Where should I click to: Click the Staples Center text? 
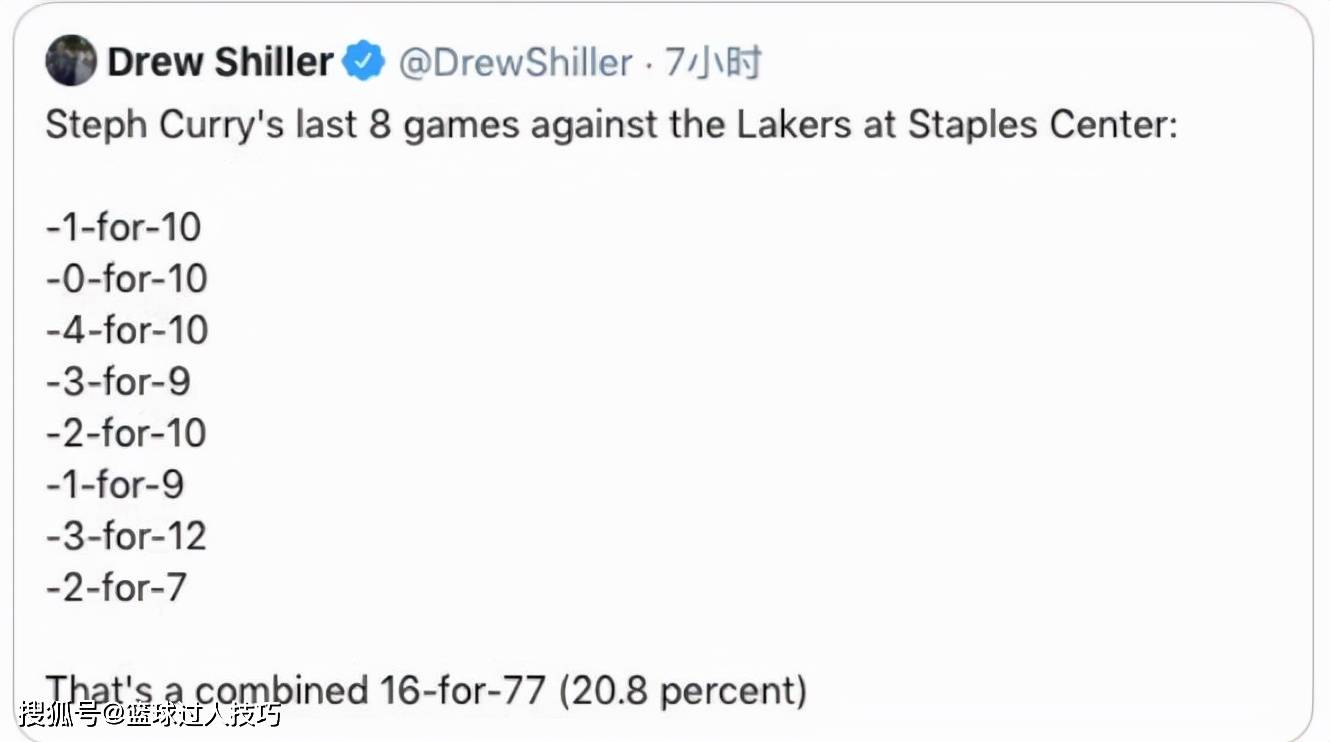click(x=1043, y=126)
